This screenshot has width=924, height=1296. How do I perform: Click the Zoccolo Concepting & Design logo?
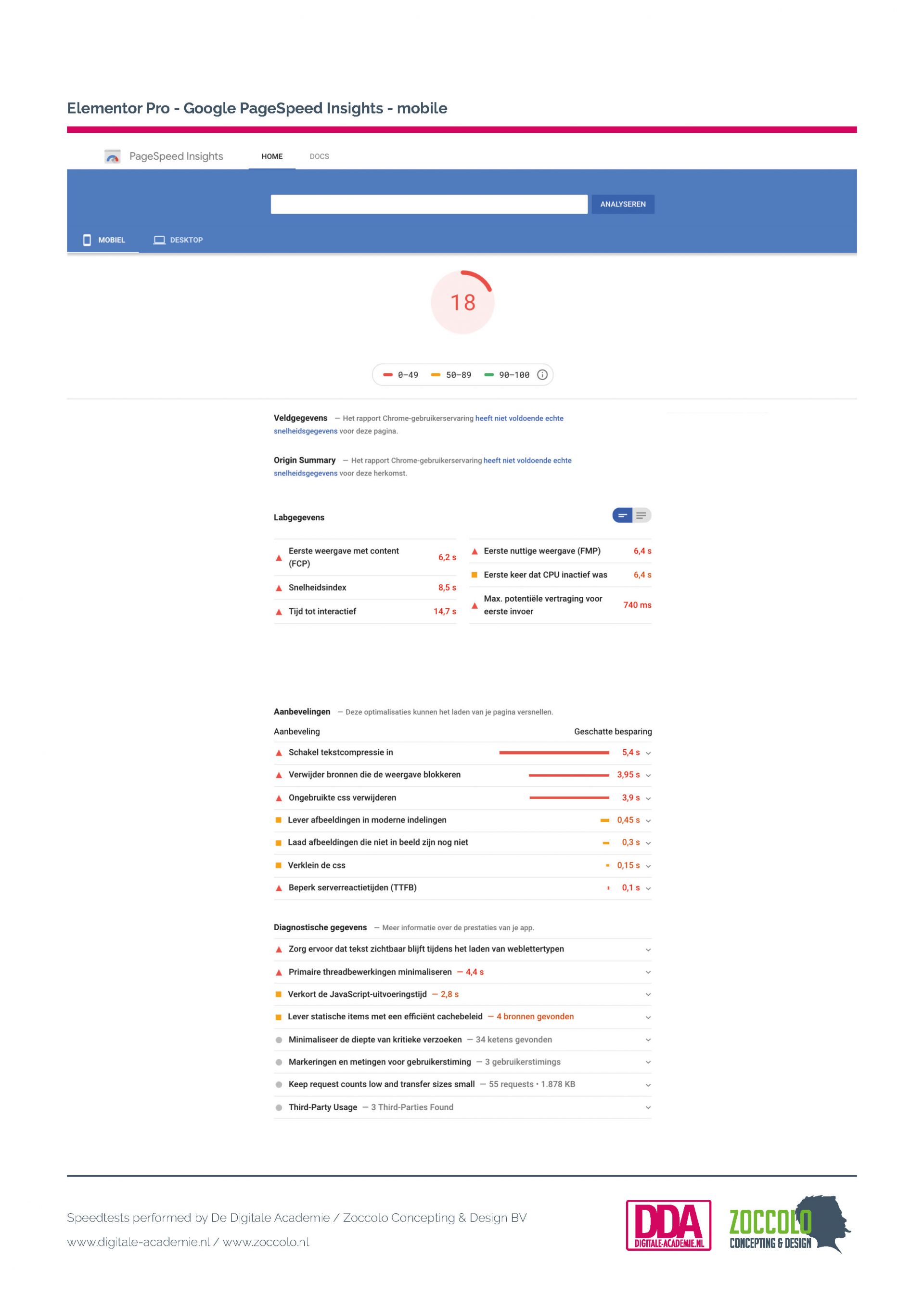point(790,1225)
